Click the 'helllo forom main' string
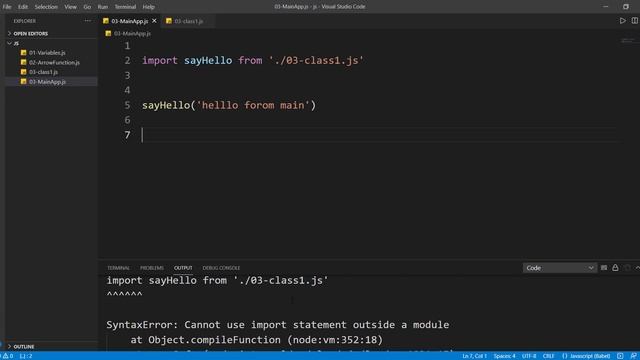The height and width of the screenshot is (360, 640). click(253, 105)
